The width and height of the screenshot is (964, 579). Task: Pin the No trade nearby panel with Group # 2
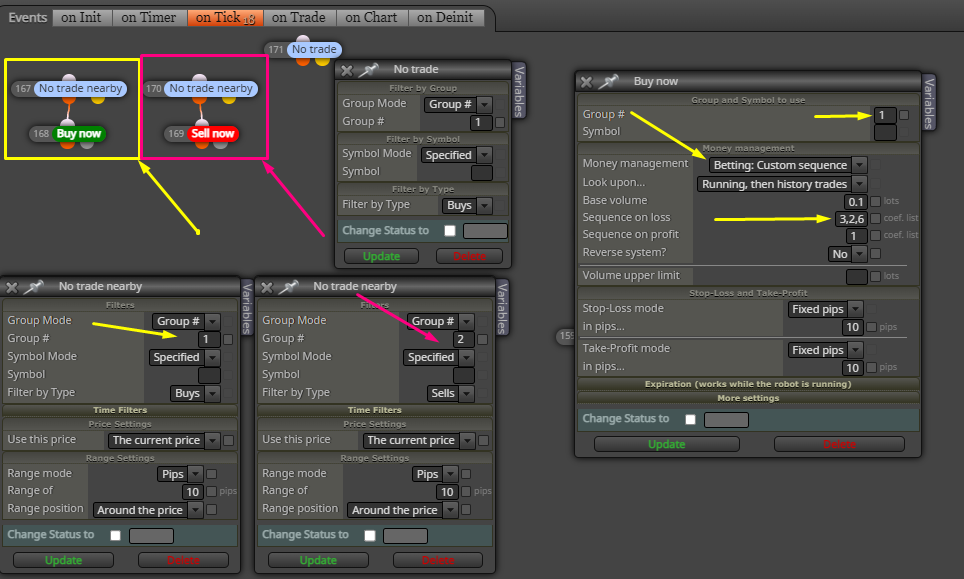tap(288, 287)
